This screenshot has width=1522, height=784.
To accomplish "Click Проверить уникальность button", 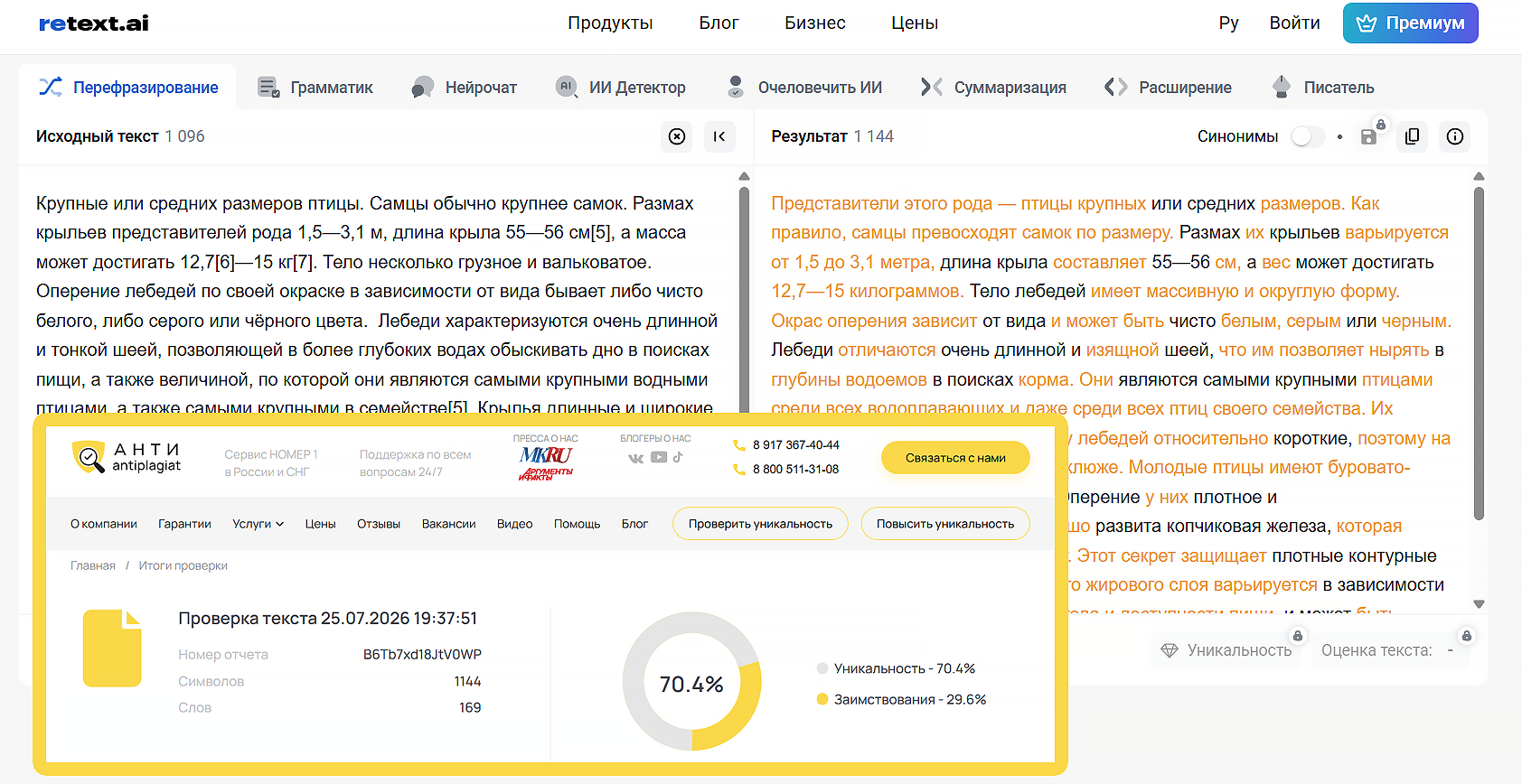I will (760, 524).
